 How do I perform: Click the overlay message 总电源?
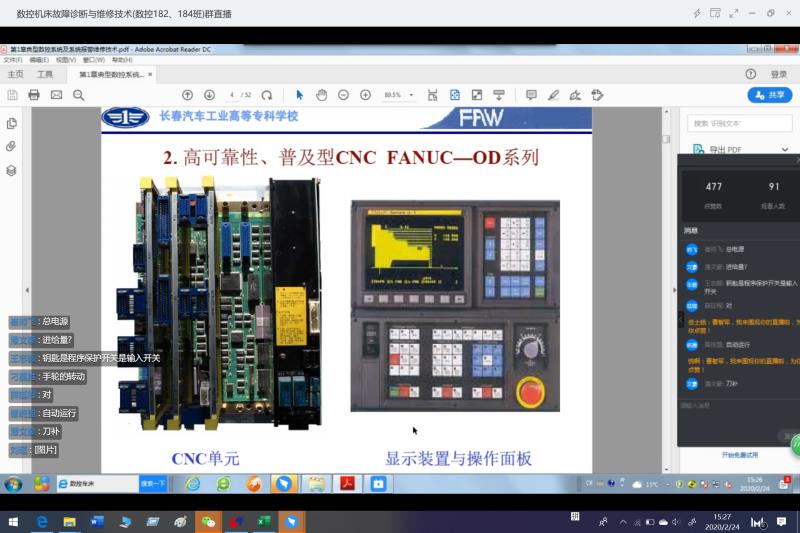coord(55,321)
